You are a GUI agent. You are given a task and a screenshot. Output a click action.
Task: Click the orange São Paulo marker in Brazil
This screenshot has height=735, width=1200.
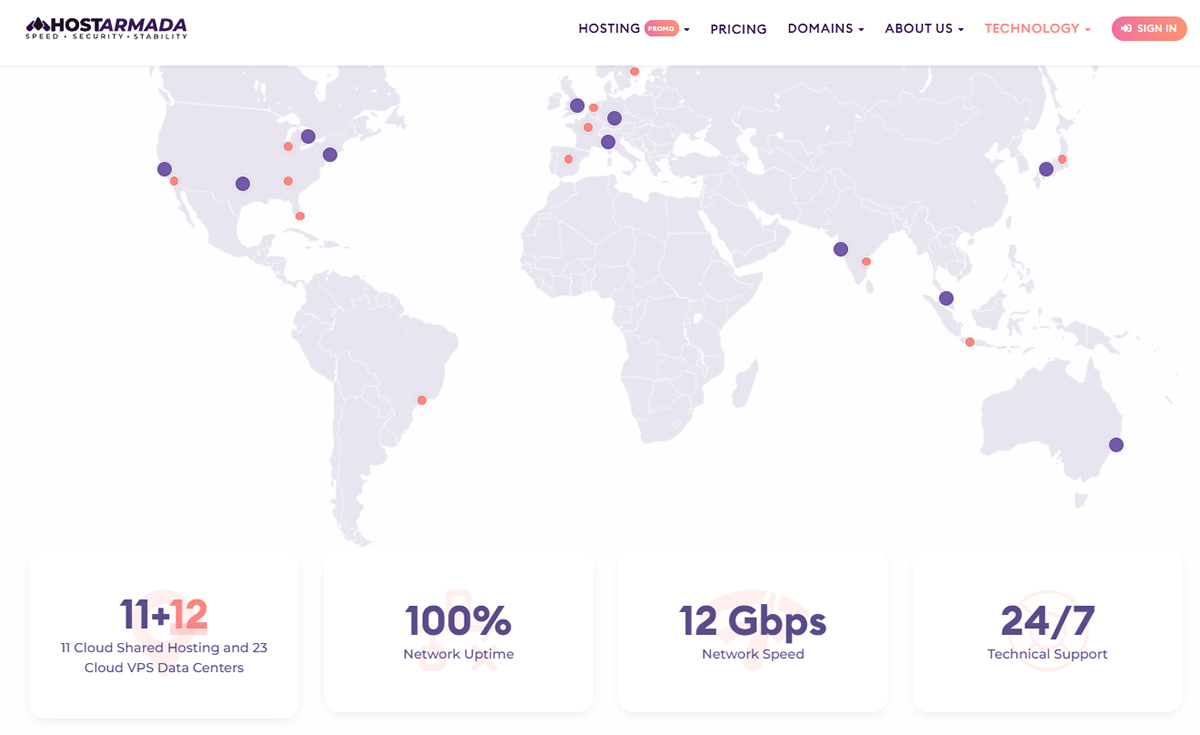click(x=421, y=400)
